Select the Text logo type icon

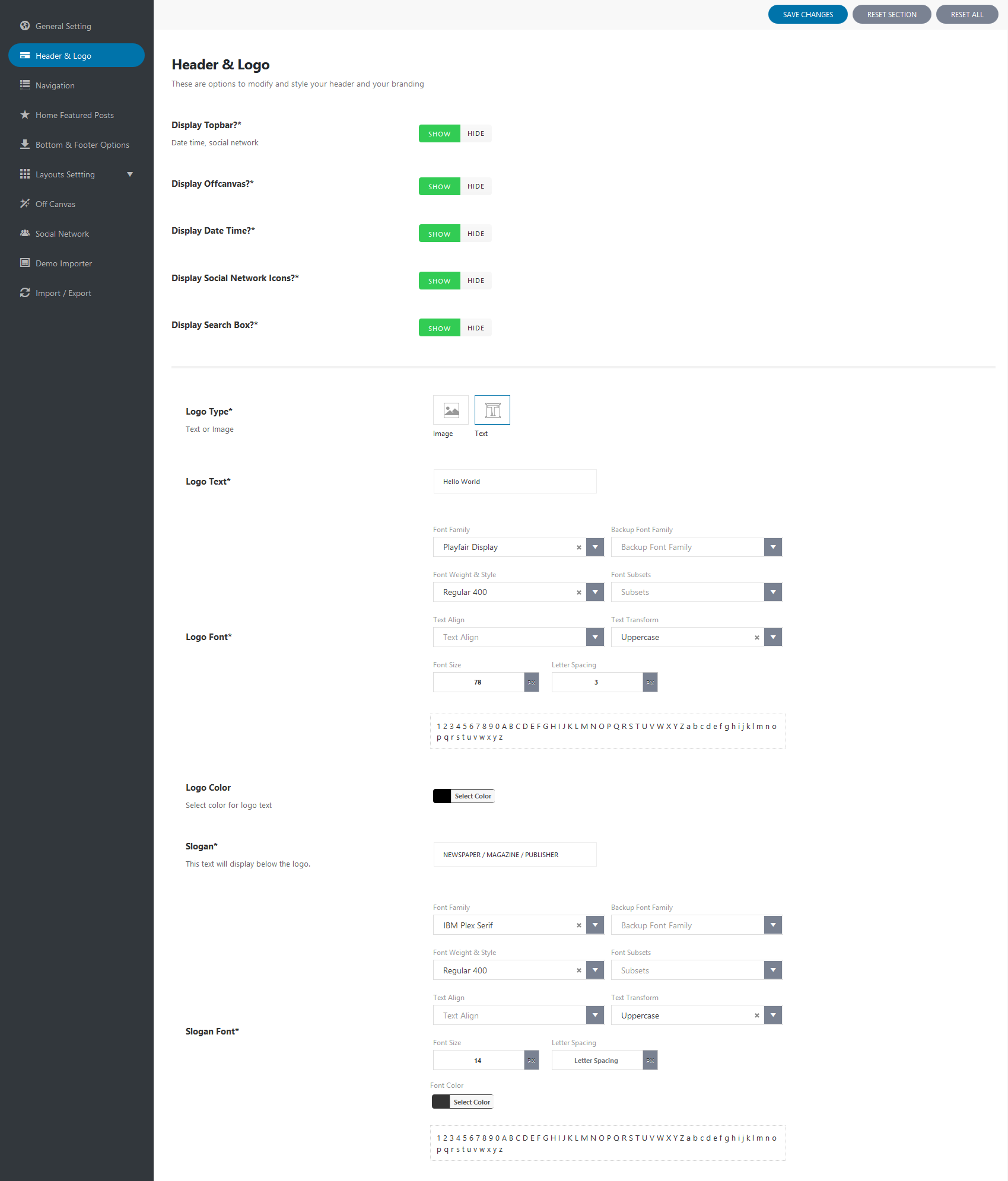click(x=492, y=410)
